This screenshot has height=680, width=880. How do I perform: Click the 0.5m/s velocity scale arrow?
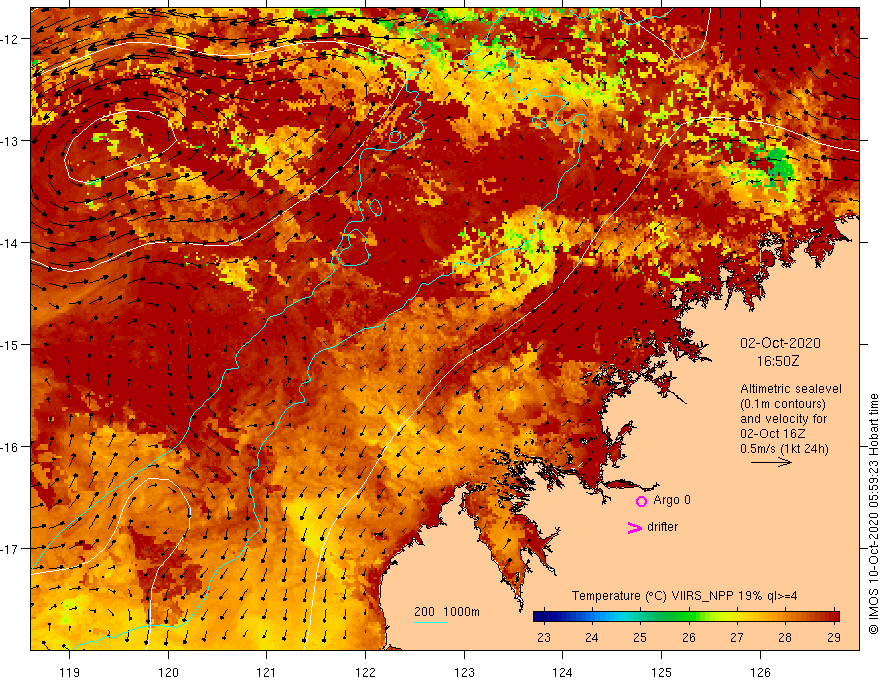pyautogui.click(x=772, y=462)
